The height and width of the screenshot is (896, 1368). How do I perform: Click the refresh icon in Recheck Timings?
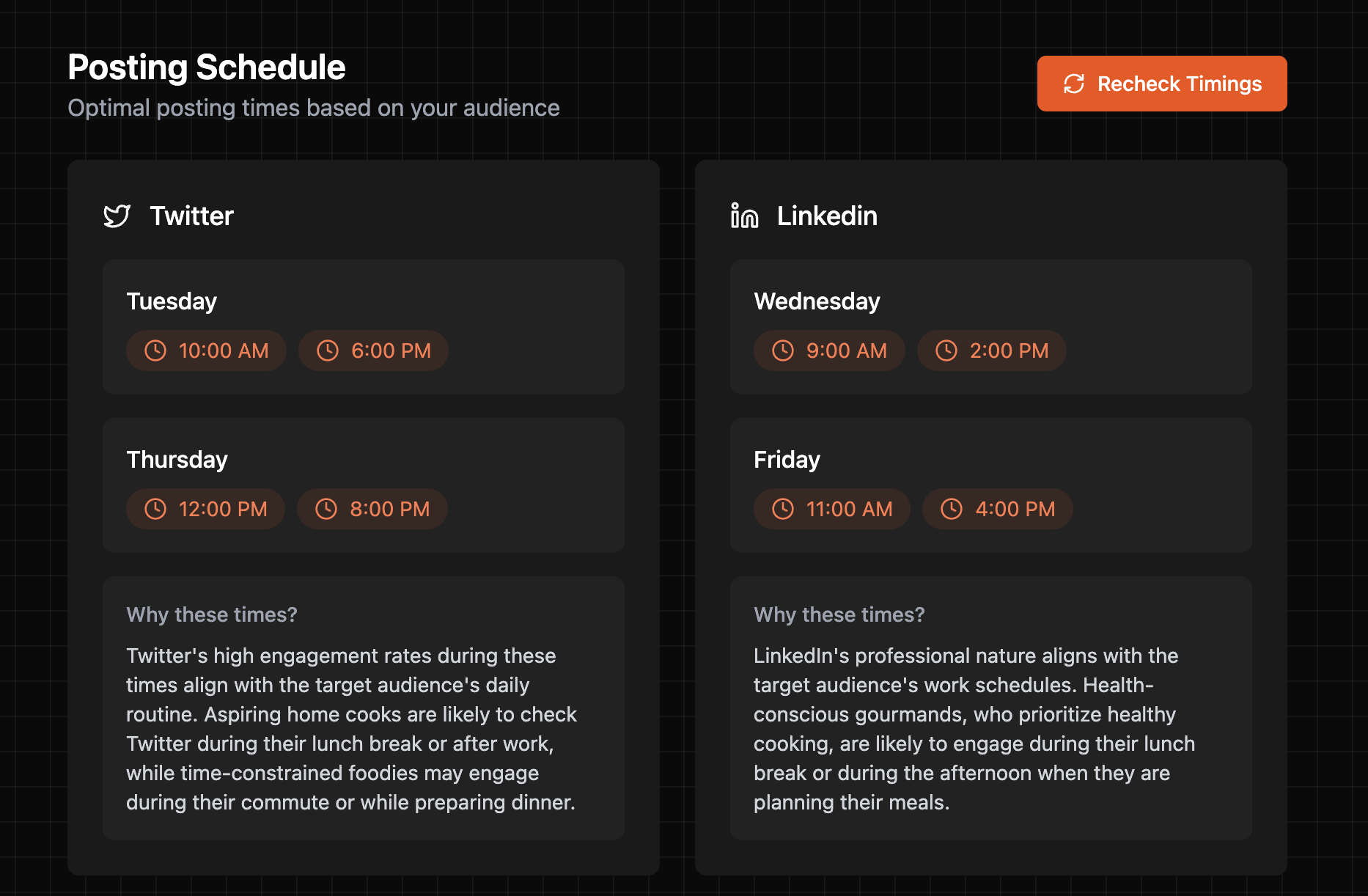pos(1074,84)
